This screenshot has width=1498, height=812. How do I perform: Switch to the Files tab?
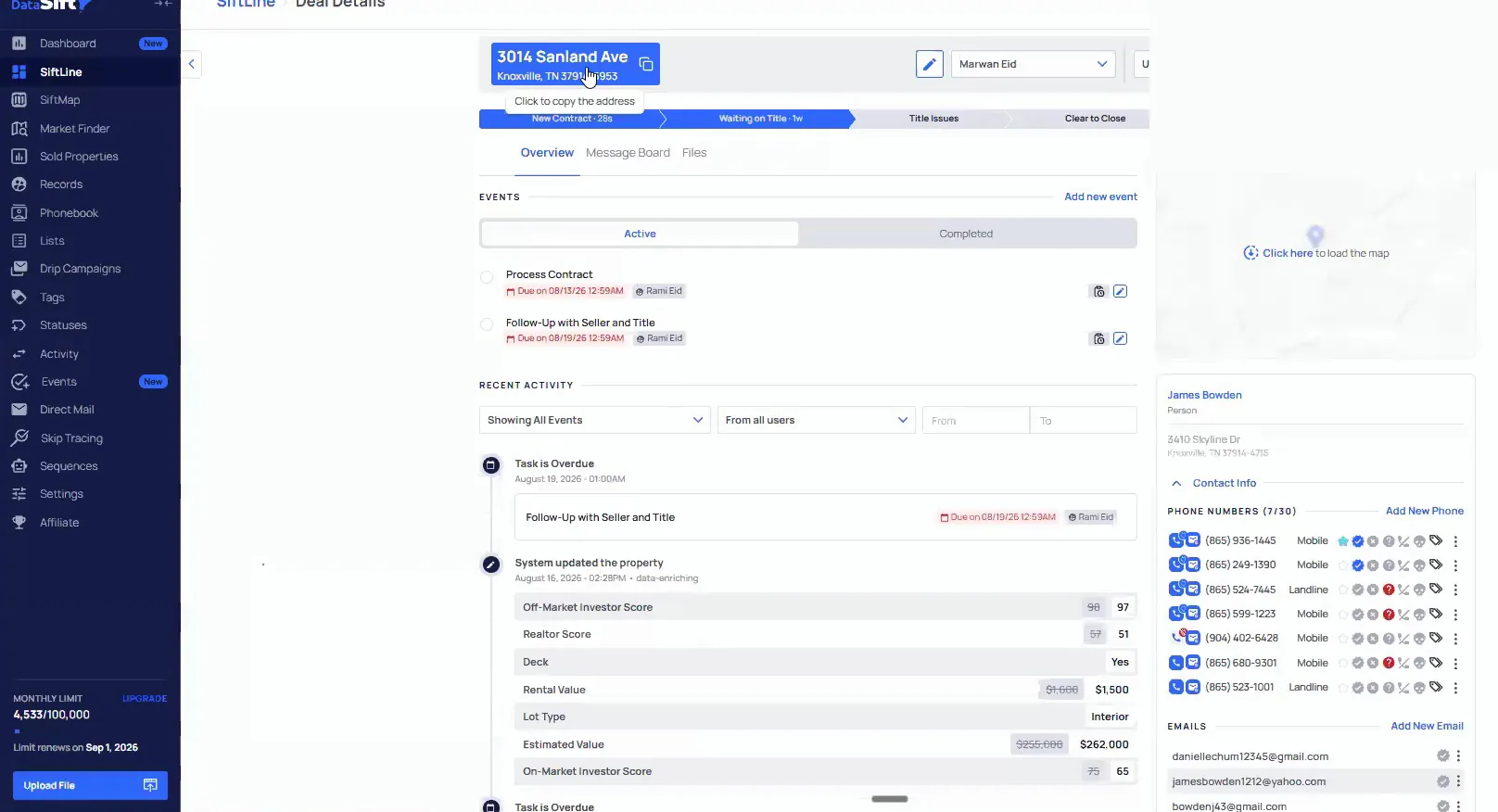pos(694,153)
